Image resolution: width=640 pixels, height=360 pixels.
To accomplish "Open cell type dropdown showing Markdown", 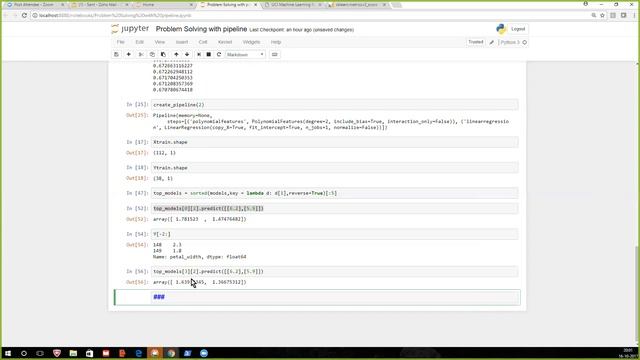I will [245, 54].
